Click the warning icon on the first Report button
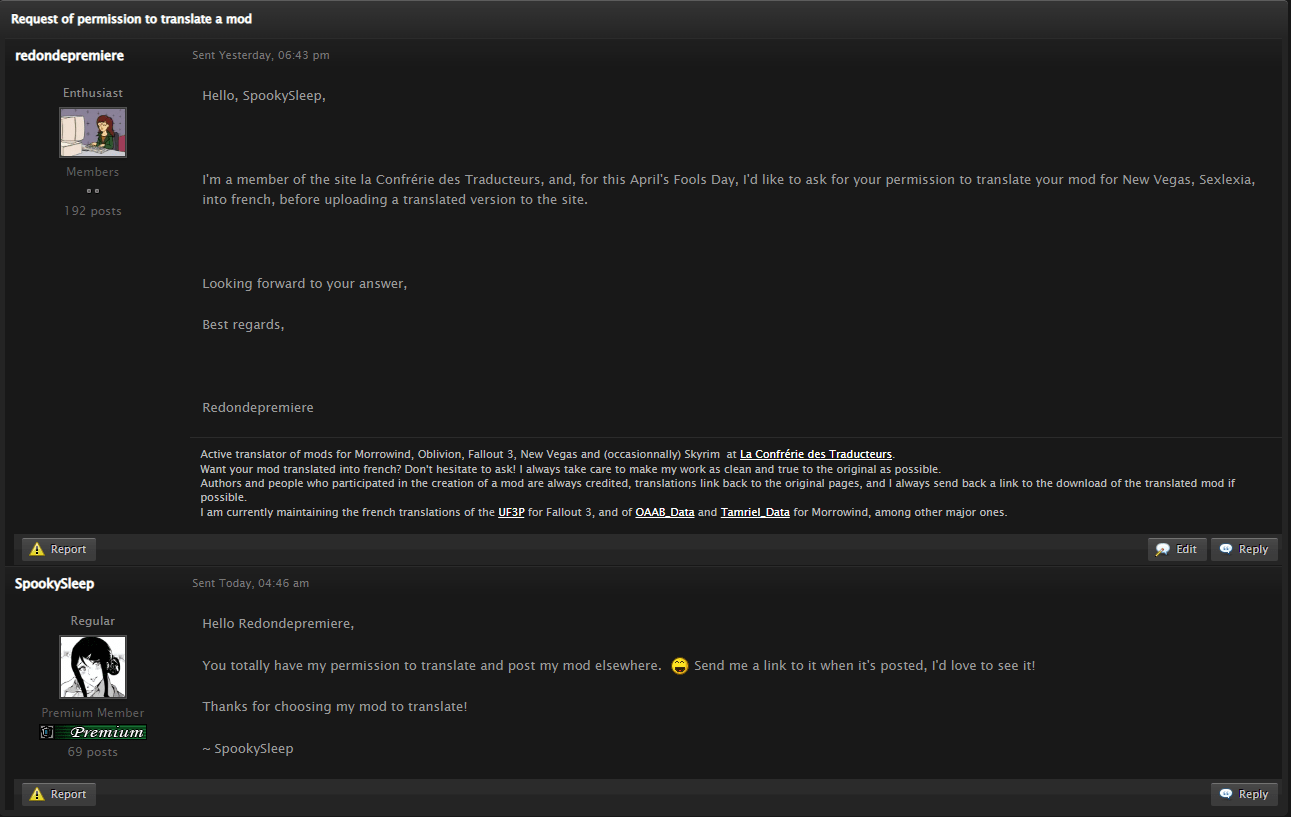The image size is (1291, 817). coord(37,549)
